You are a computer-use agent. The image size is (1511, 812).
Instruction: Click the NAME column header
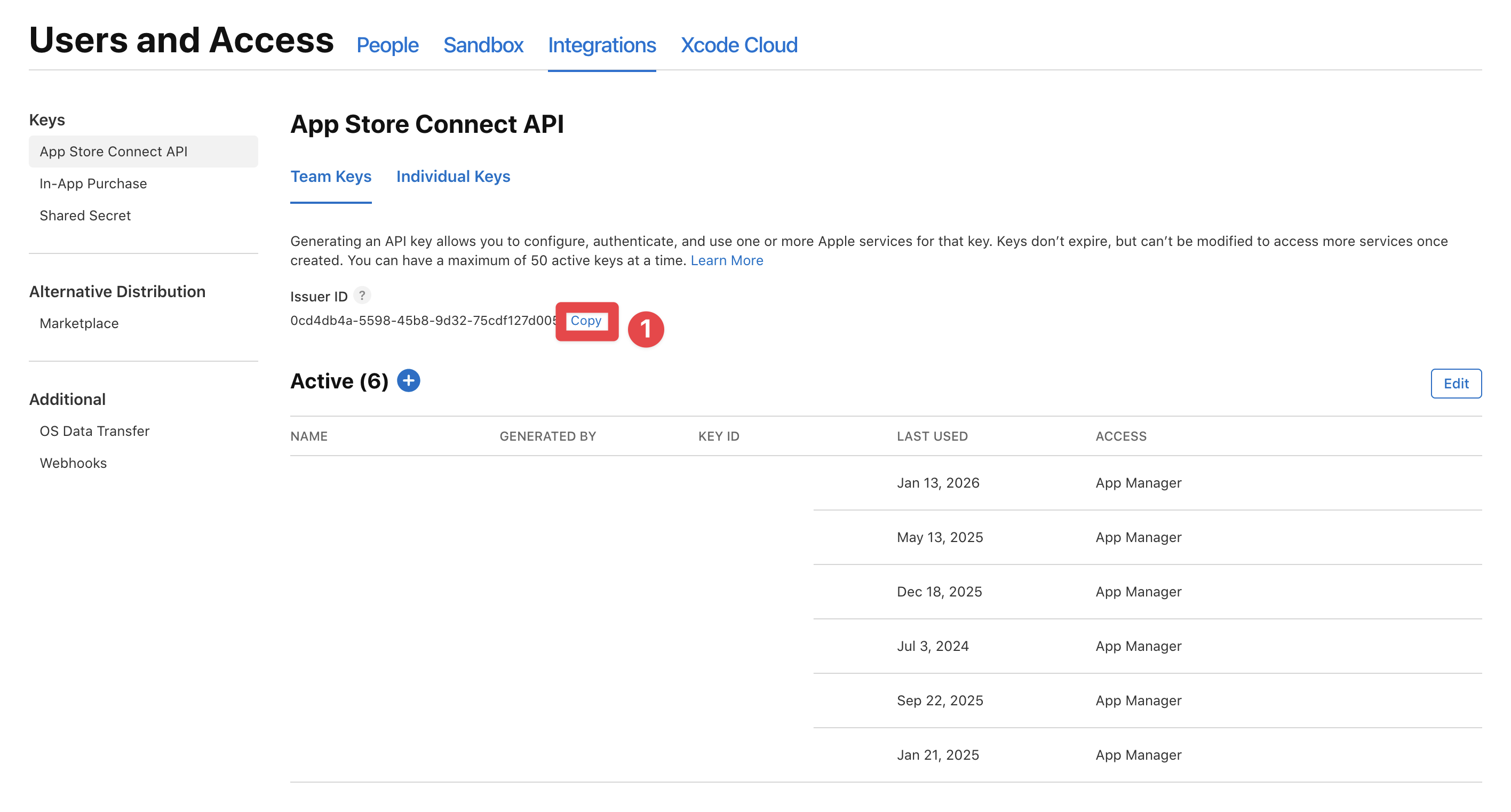click(x=309, y=436)
